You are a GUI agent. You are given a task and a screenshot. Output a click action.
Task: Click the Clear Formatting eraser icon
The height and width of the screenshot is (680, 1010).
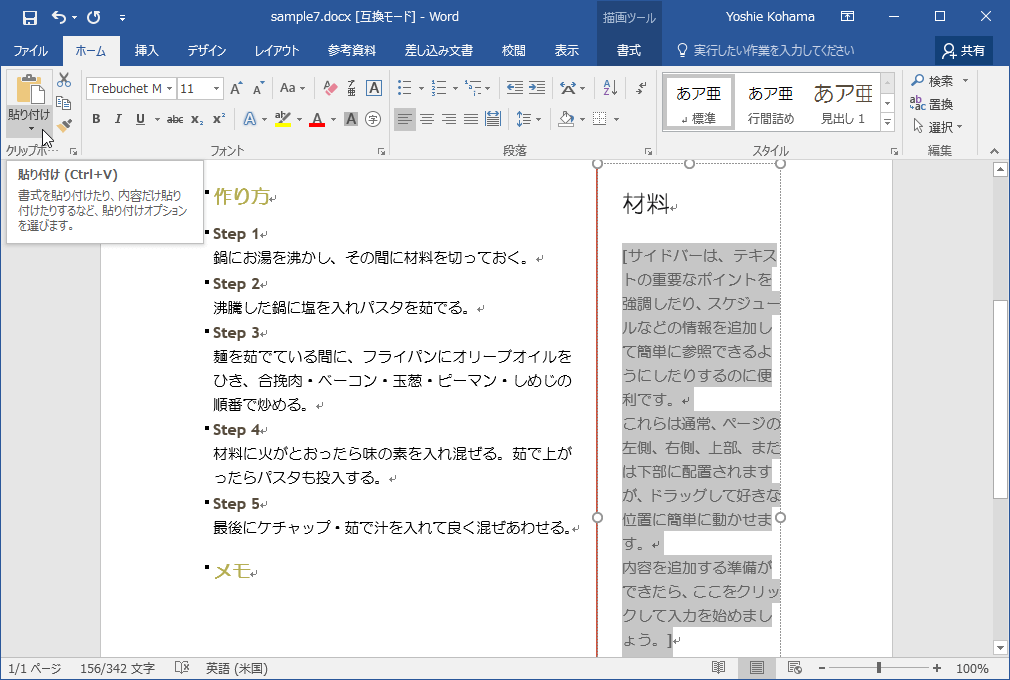[331, 88]
